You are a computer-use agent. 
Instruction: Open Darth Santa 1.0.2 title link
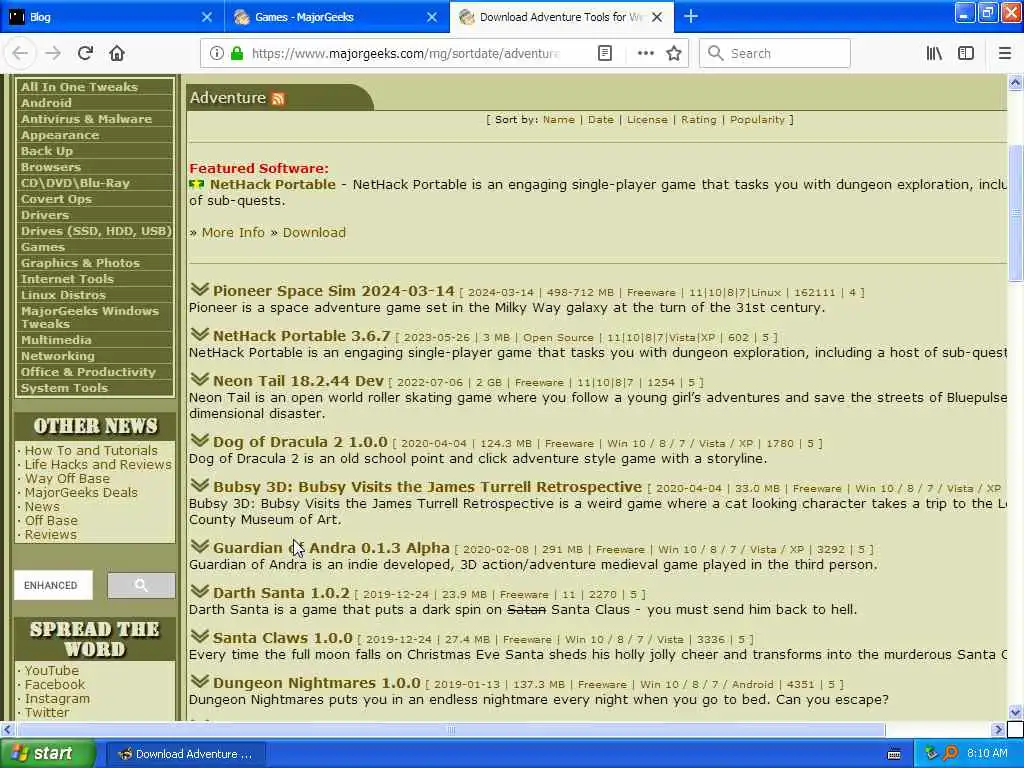281,592
